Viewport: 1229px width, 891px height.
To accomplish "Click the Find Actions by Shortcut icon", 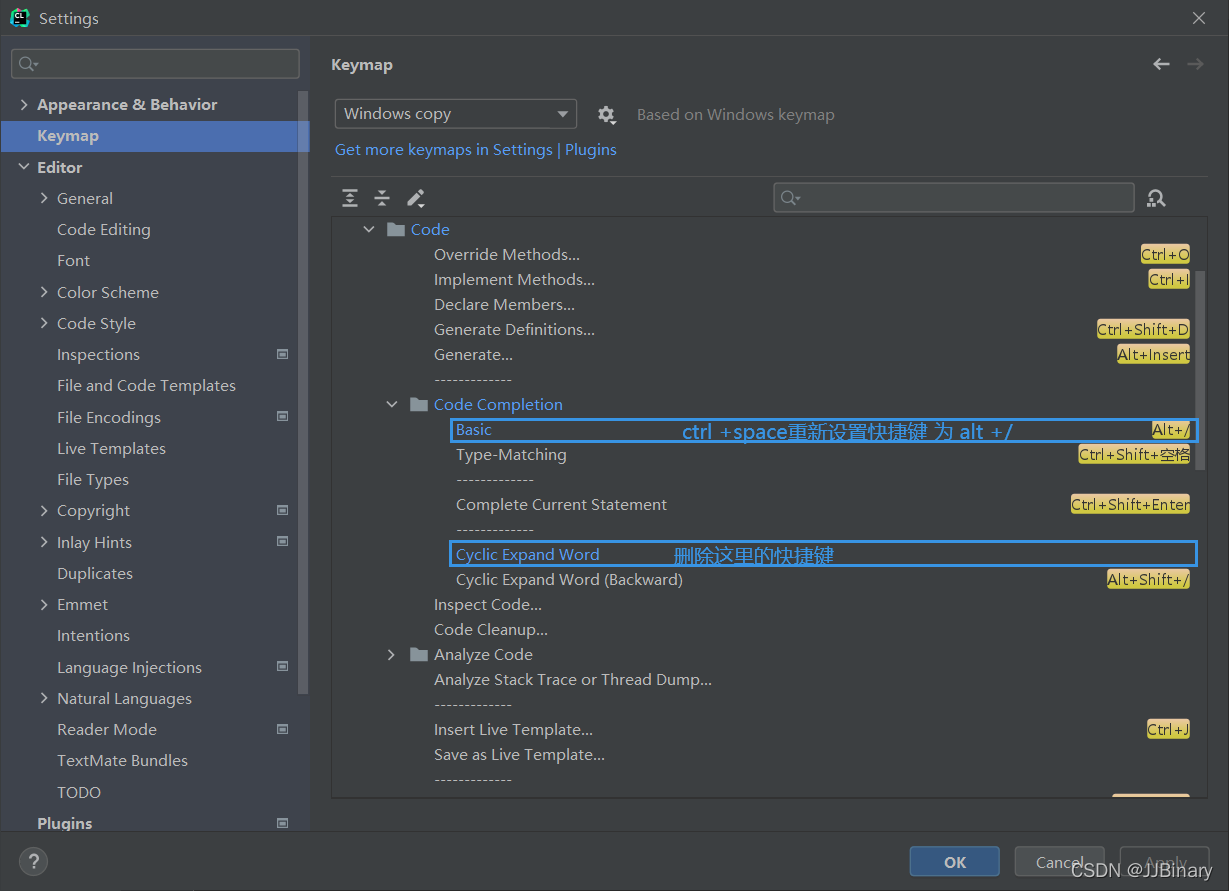I will point(1156,198).
